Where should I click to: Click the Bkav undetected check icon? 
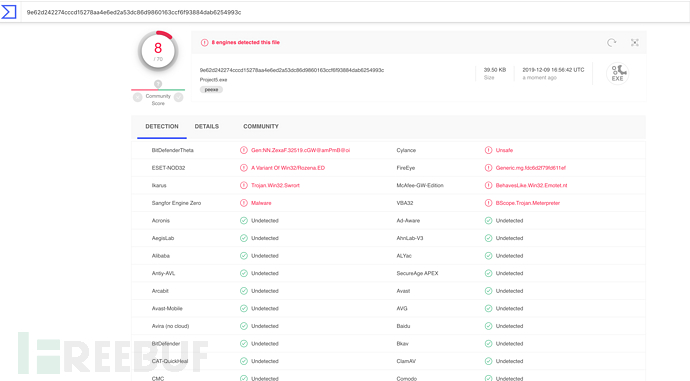(488, 344)
